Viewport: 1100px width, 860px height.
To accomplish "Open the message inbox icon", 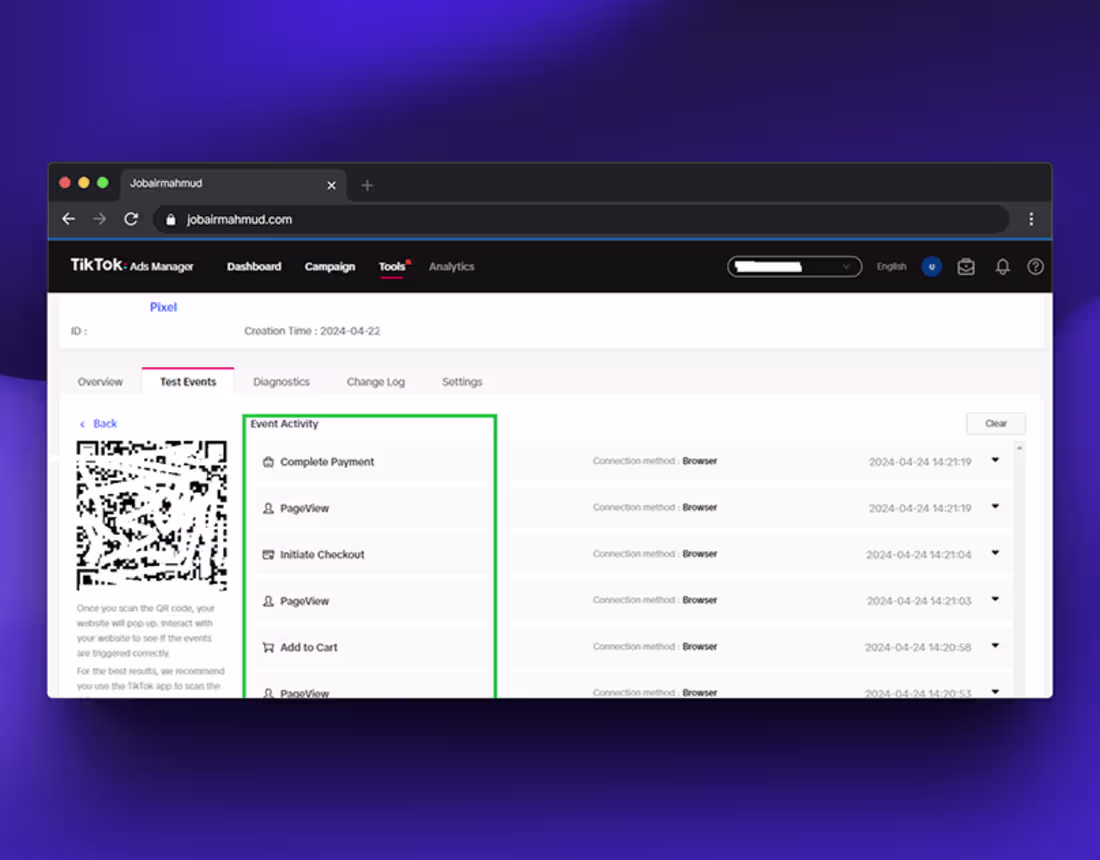I will [966, 267].
